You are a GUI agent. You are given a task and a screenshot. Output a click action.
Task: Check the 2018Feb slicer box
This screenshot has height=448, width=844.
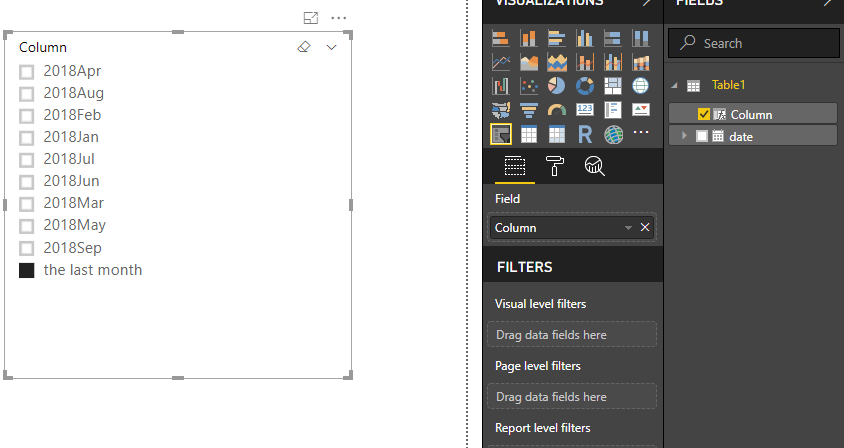26,116
